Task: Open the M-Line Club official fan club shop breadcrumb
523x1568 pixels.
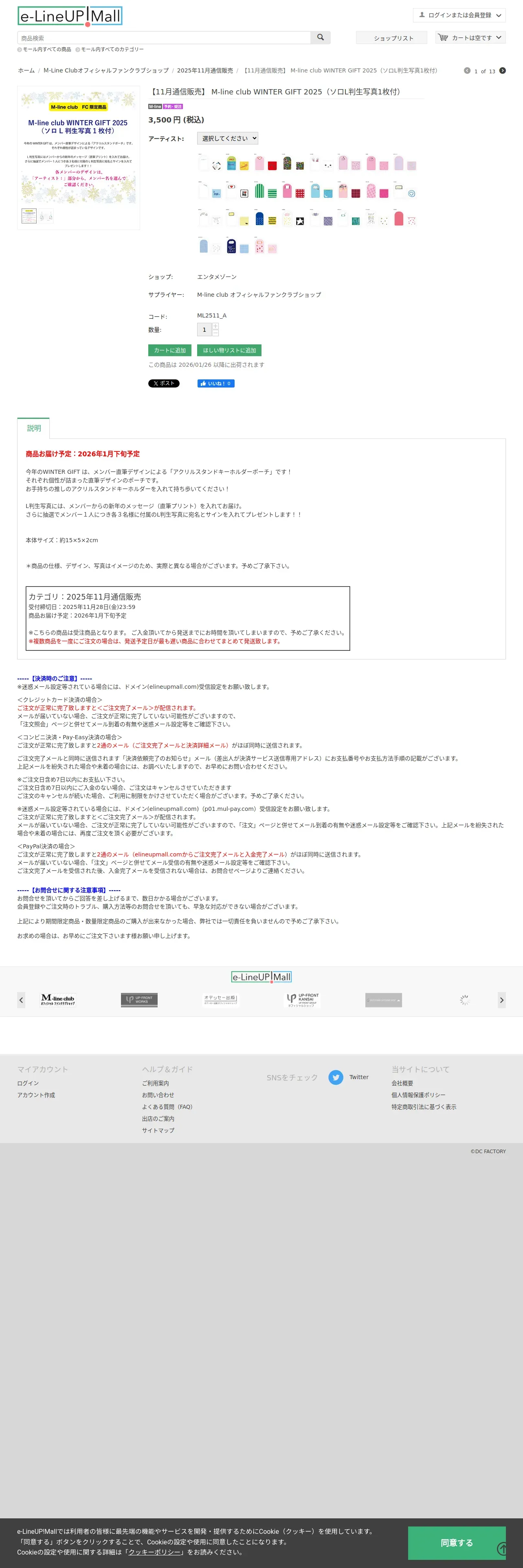Action: tap(106, 70)
